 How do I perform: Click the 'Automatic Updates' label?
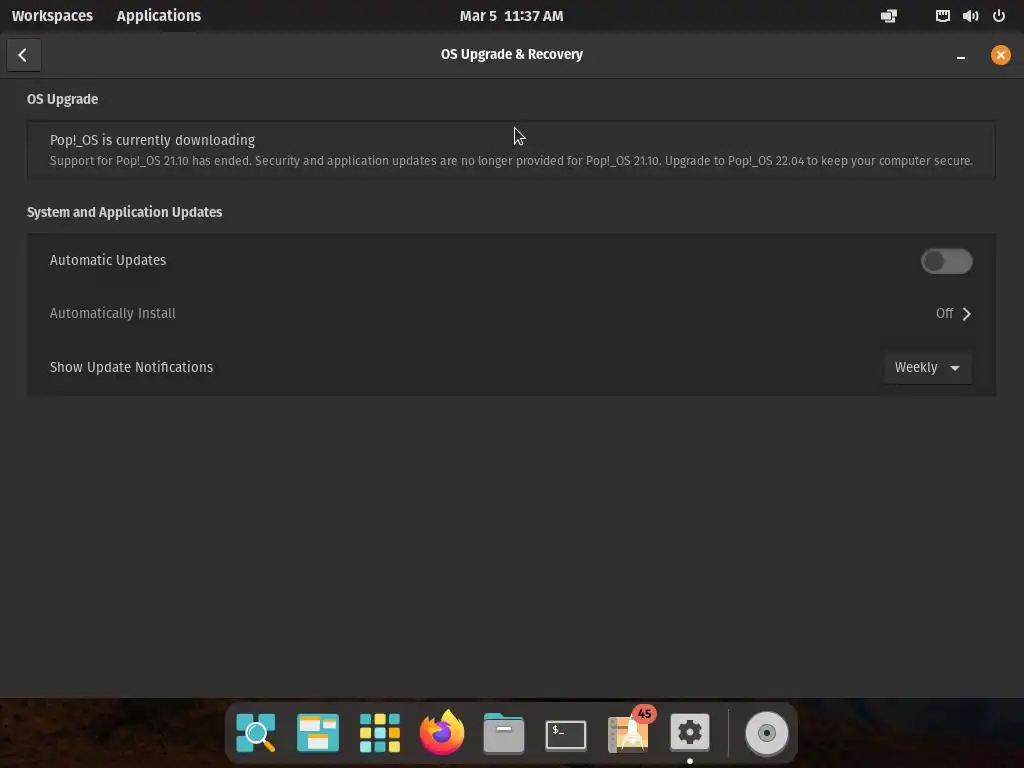click(108, 260)
